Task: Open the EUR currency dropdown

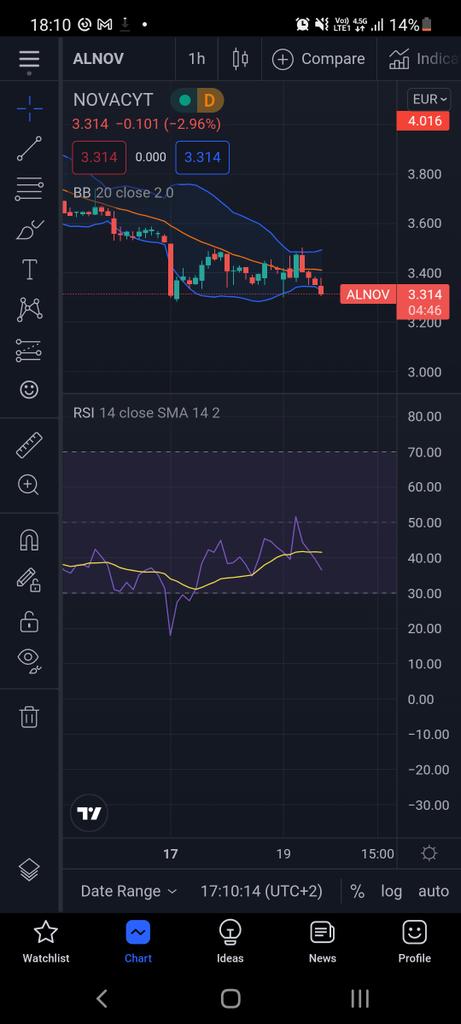Action: (x=428, y=99)
